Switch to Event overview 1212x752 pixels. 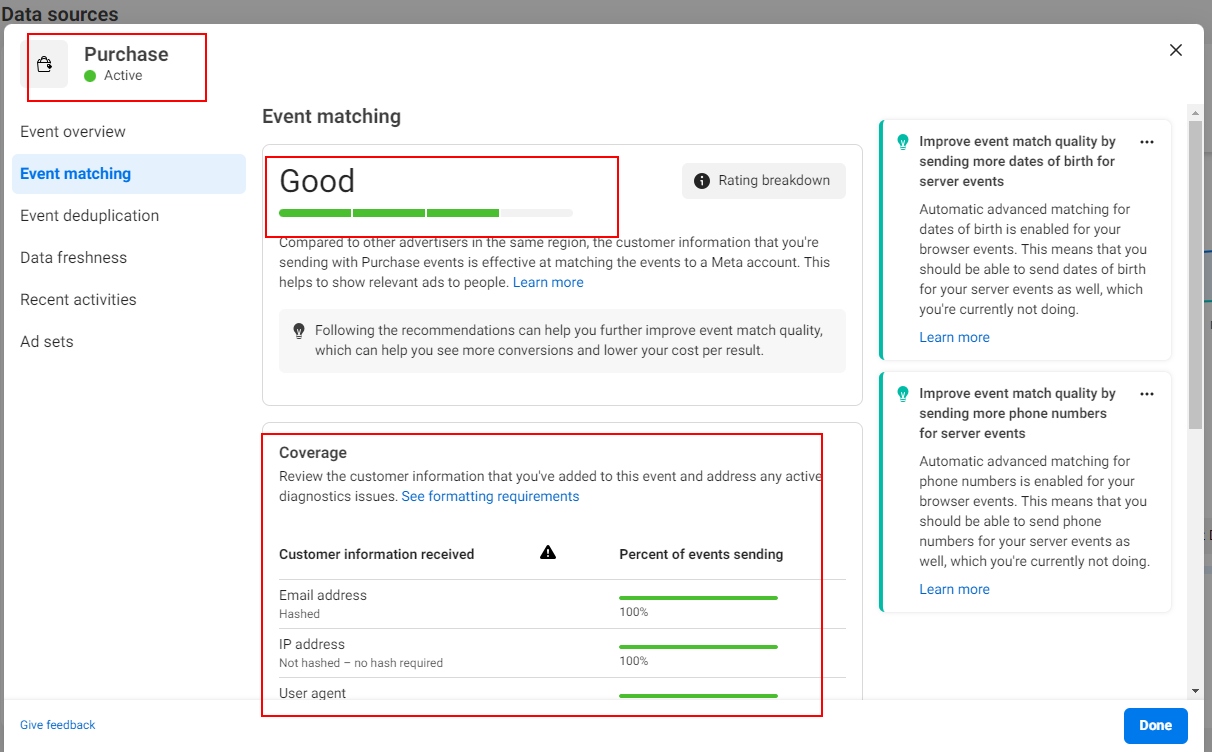click(x=73, y=132)
